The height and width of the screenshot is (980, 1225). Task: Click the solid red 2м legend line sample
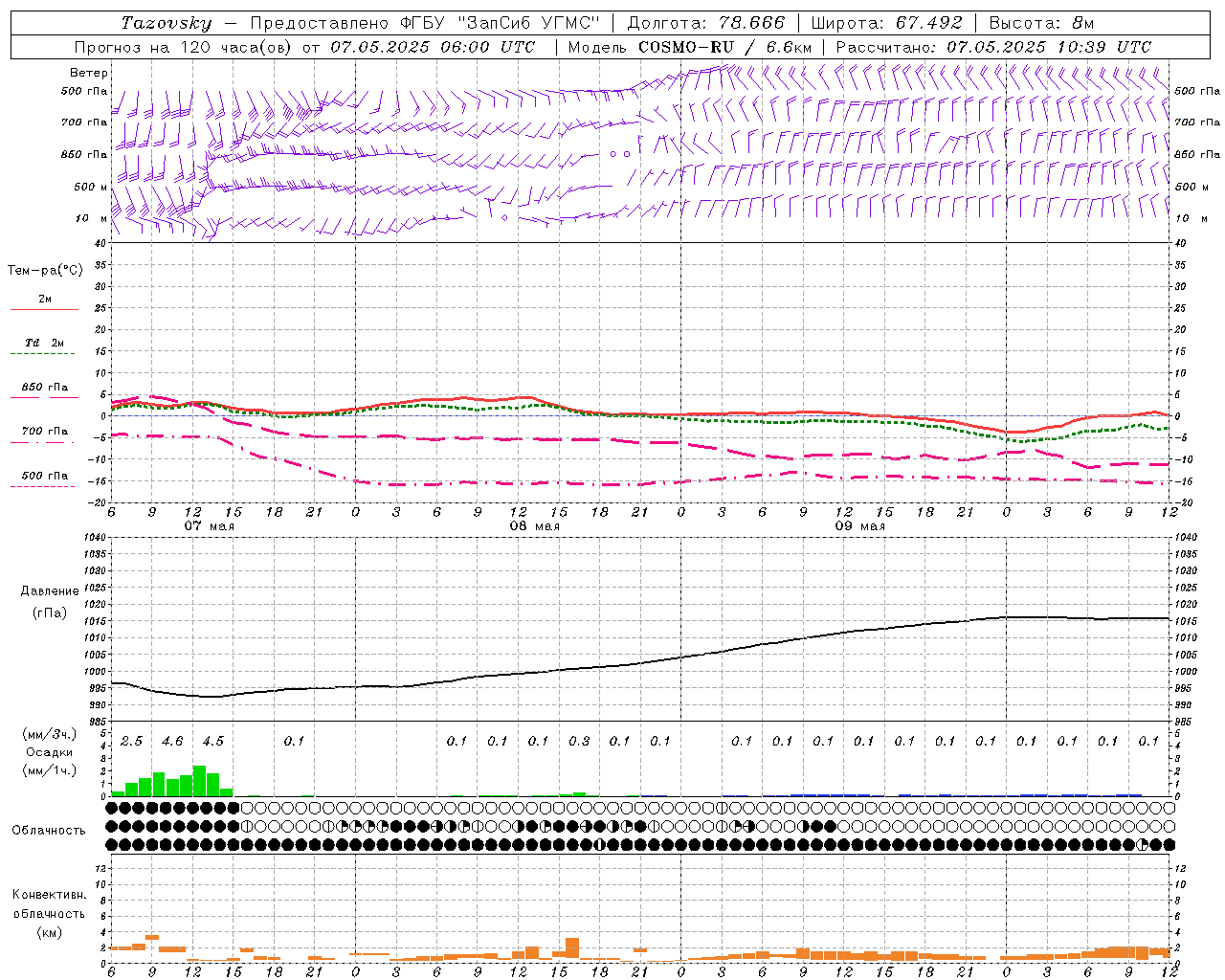tap(44, 310)
